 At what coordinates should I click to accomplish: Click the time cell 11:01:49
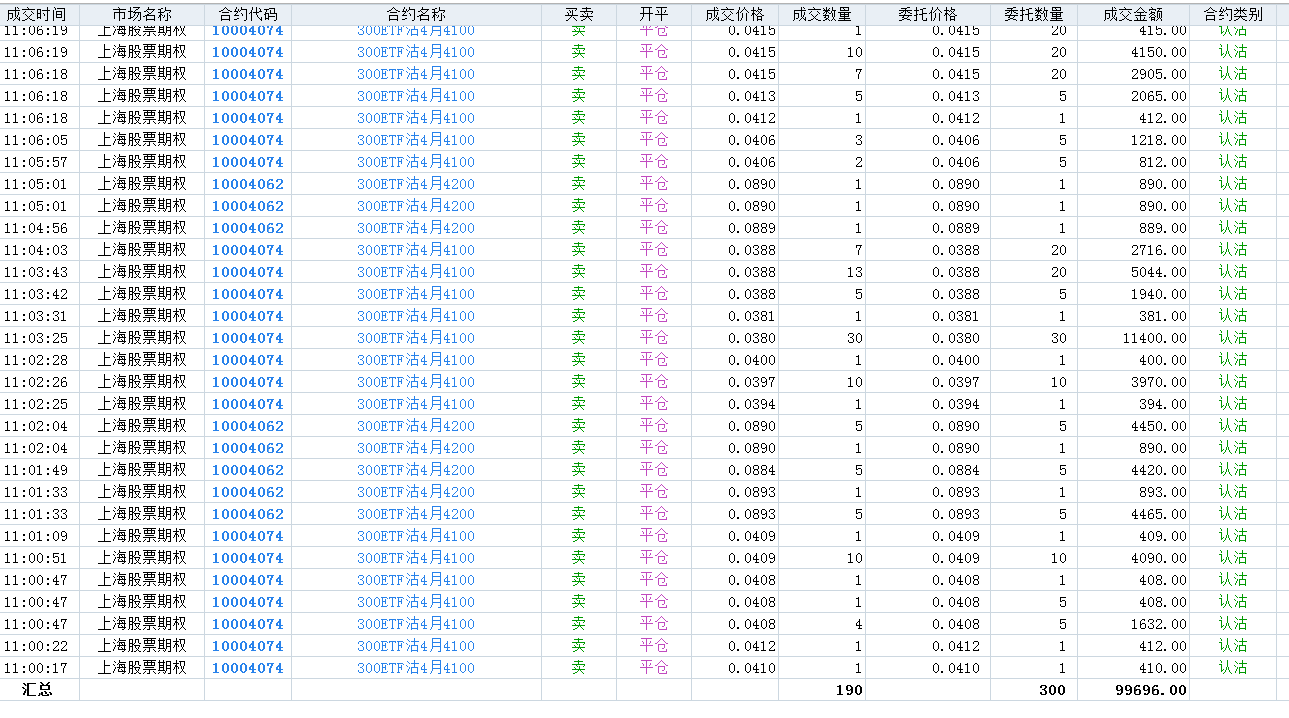pyautogui.click(x=36, y=470)
